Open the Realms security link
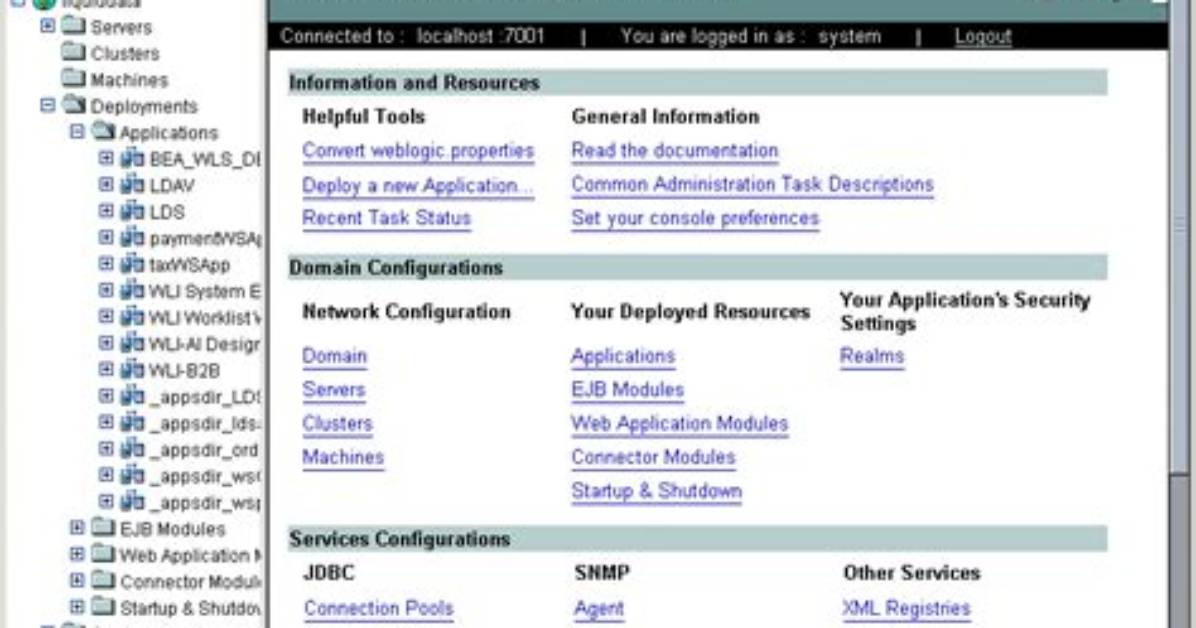The image size is (1196, 628). [872, 356]
